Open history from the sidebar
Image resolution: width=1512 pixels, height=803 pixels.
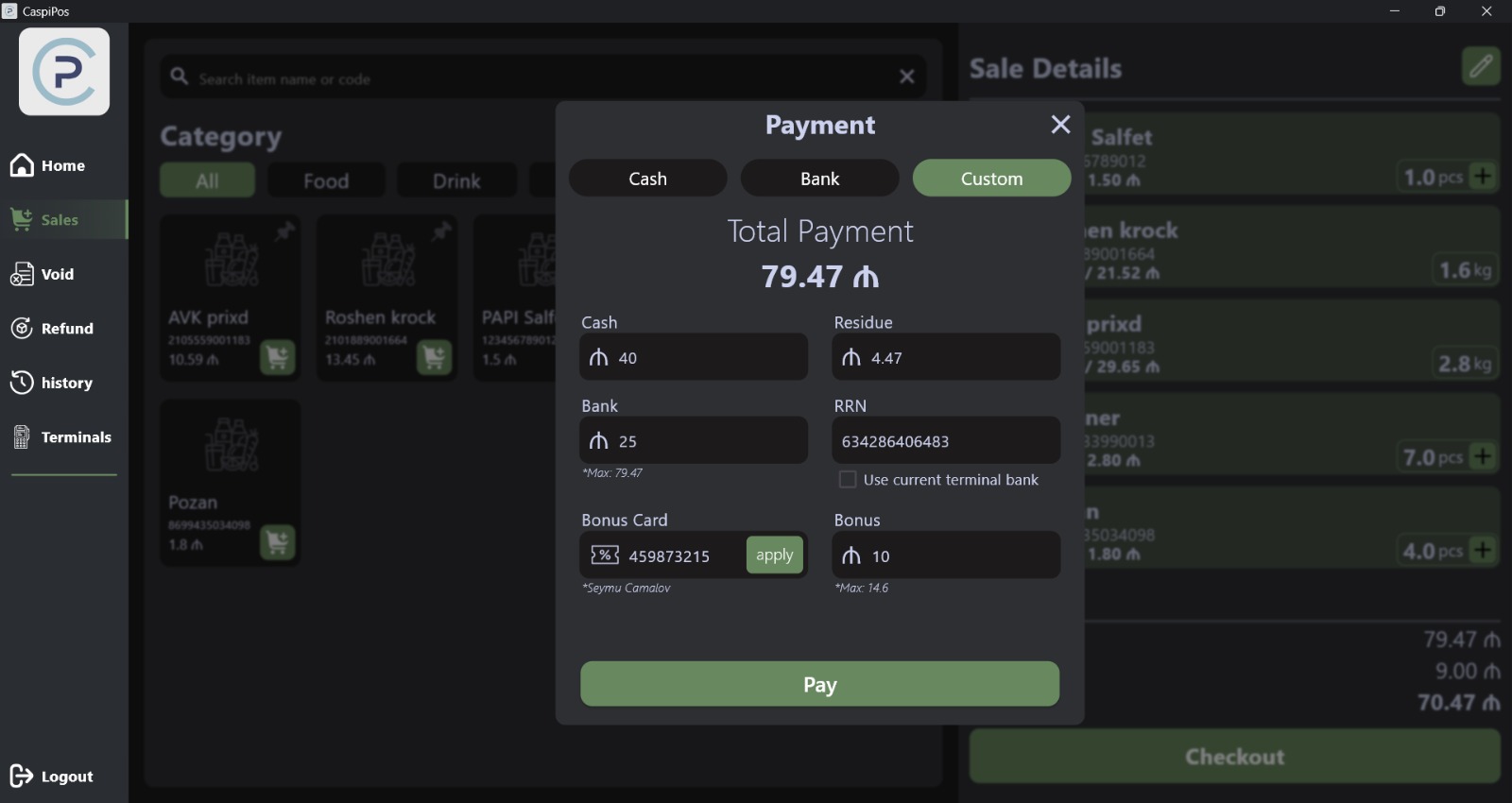pos(66,384)
